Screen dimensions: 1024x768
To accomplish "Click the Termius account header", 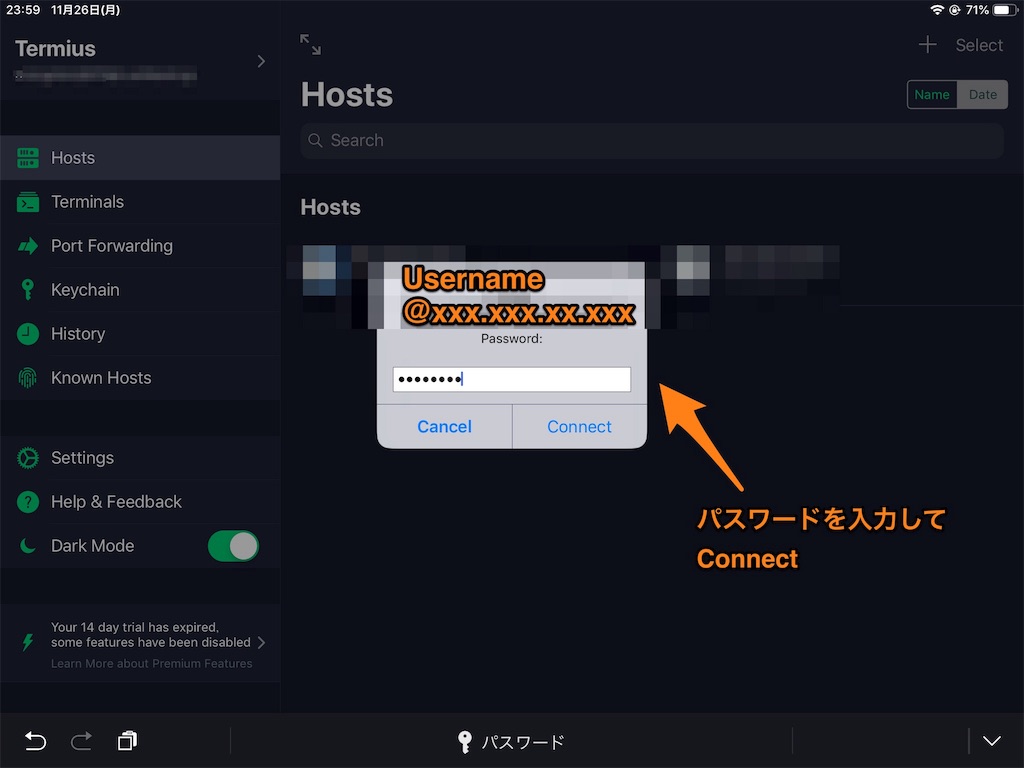I will pyautogui.click(x=140, y=60).
